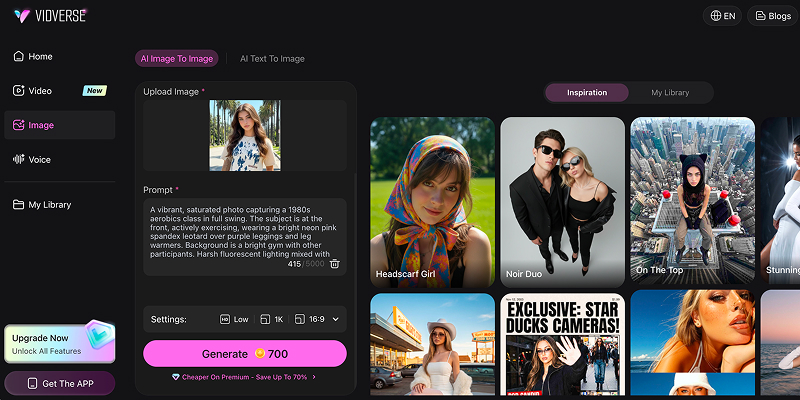Open the EN language selector

(x=722, y=16)
